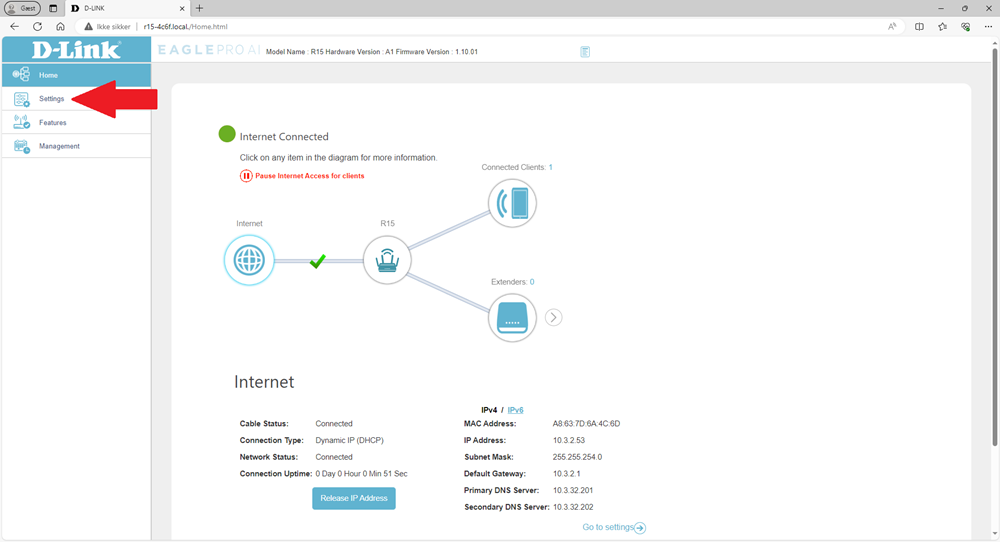Open the tab actions menu icon
The image size is (1000, 542).
coord(53,8)
